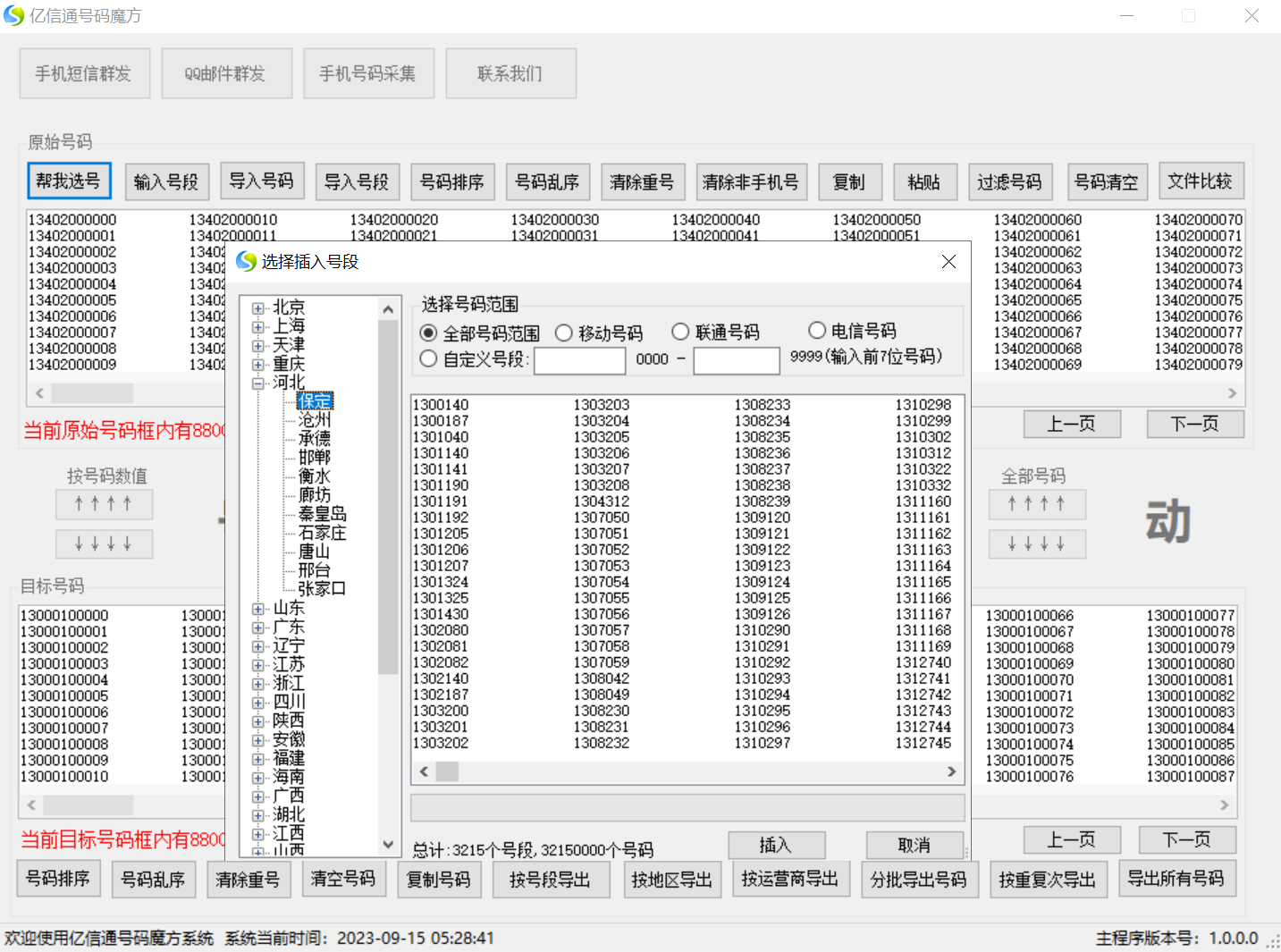Image resolution: width=1281 pixels, height=952 pixels.
Task: Open the QQ邮件群发 section
Action: coord(226,72)
